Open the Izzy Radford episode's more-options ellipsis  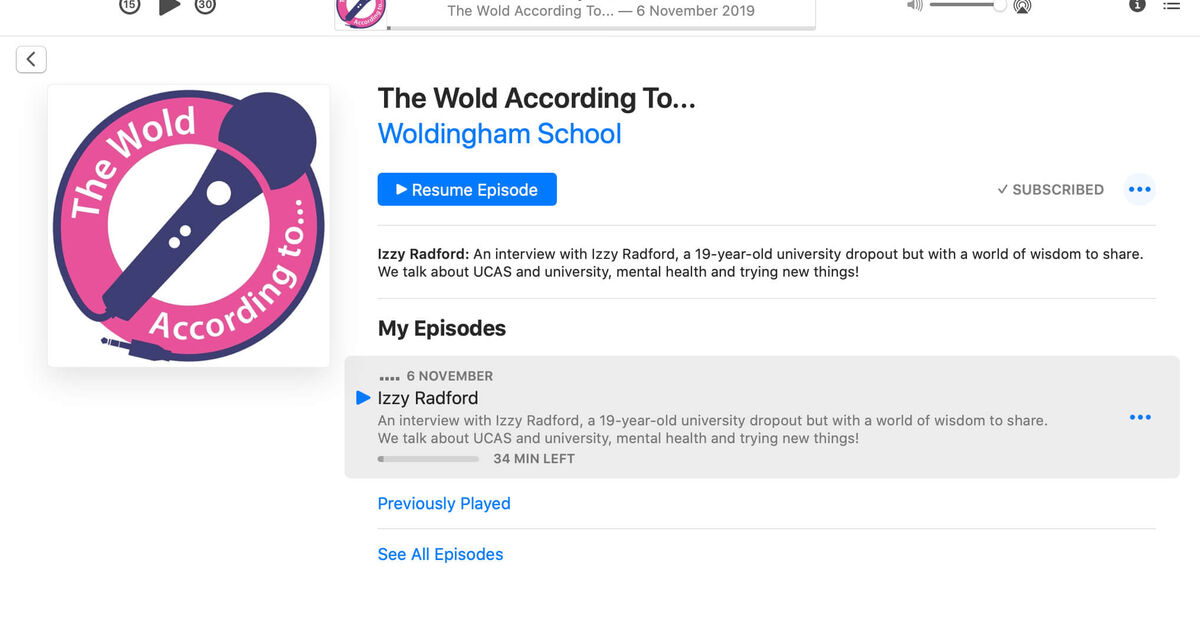1140,417
